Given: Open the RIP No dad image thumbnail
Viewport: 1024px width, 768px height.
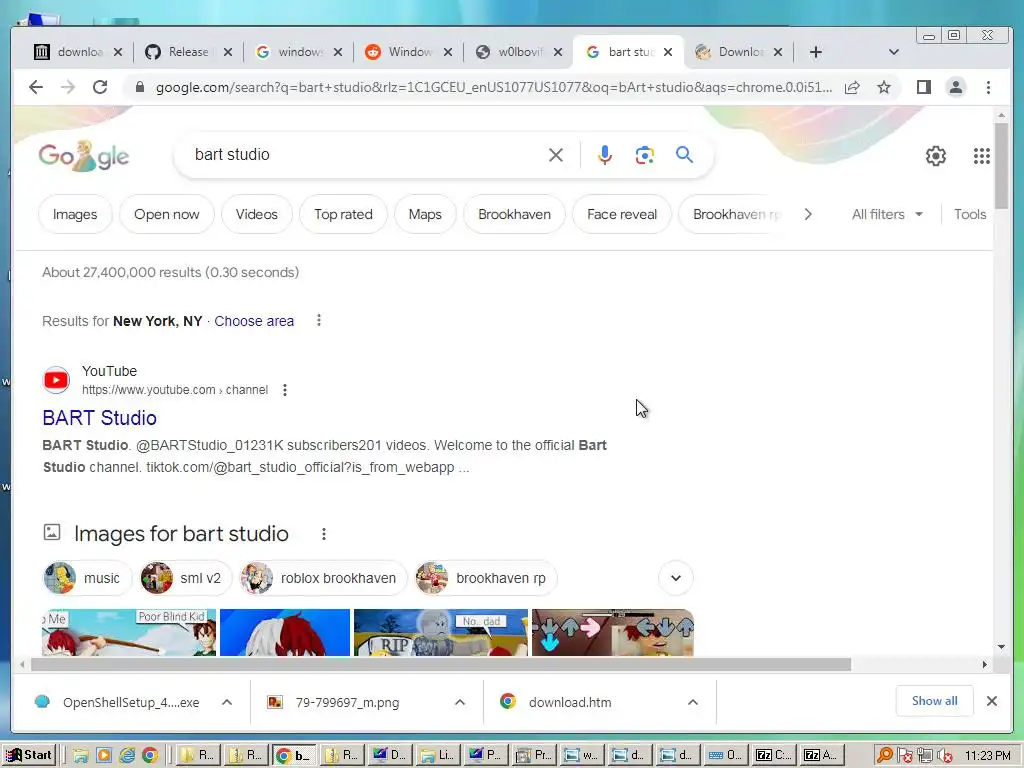Looking at the screenshot, I should tap(441, 632).
